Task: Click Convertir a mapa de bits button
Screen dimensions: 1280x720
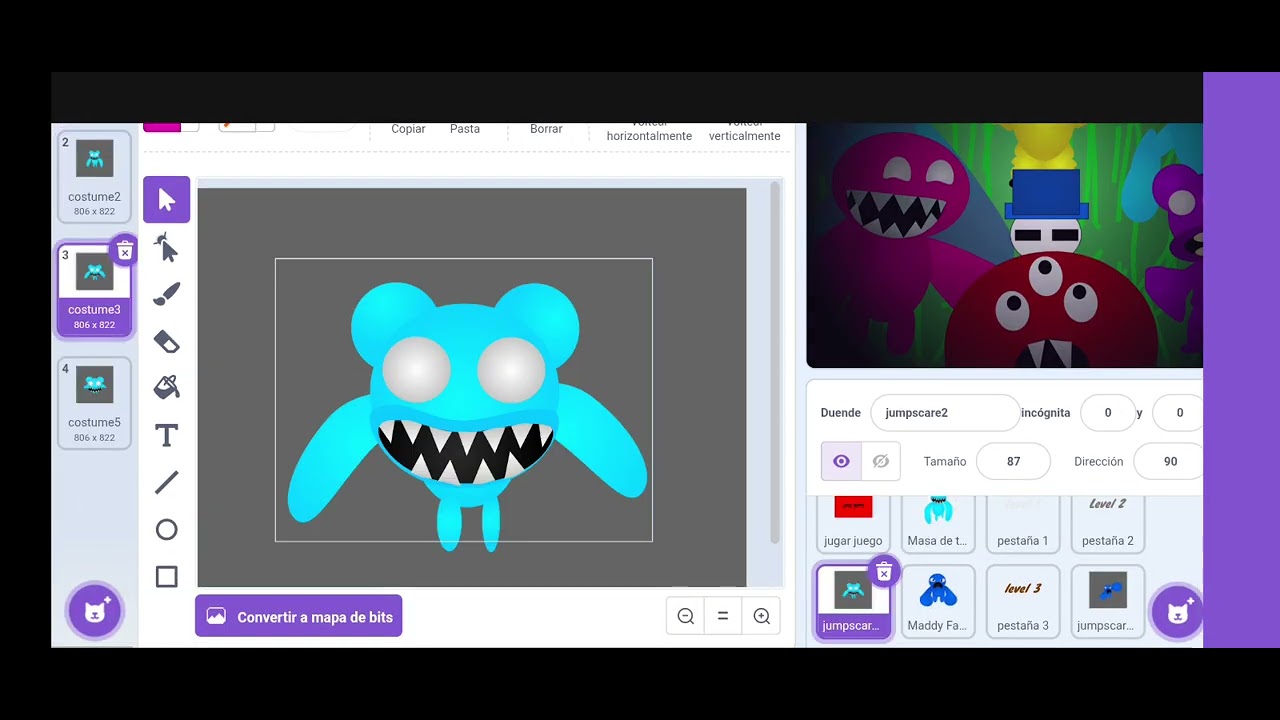Action: [x=299, y=617]
